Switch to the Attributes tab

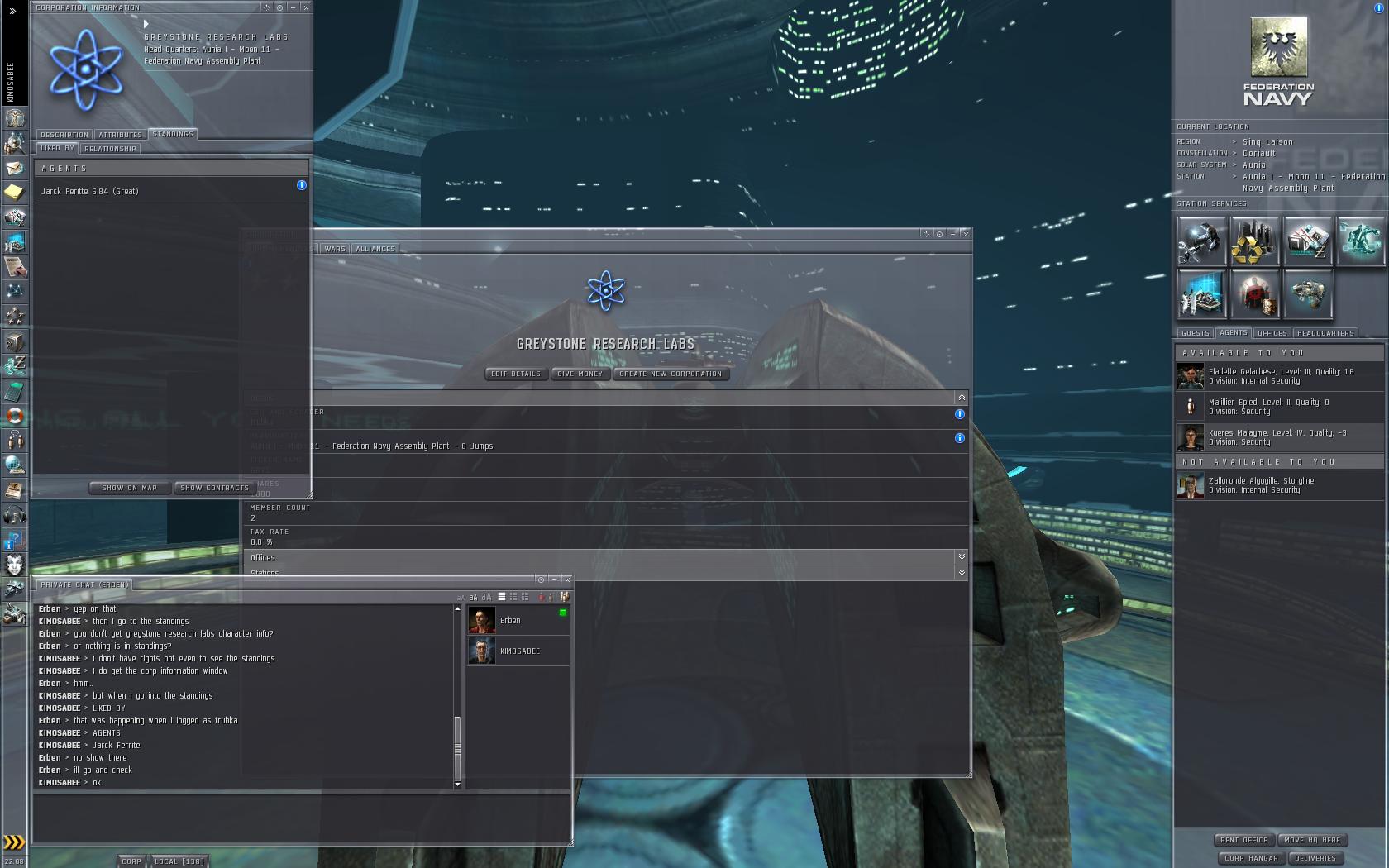tap(120, 135)
